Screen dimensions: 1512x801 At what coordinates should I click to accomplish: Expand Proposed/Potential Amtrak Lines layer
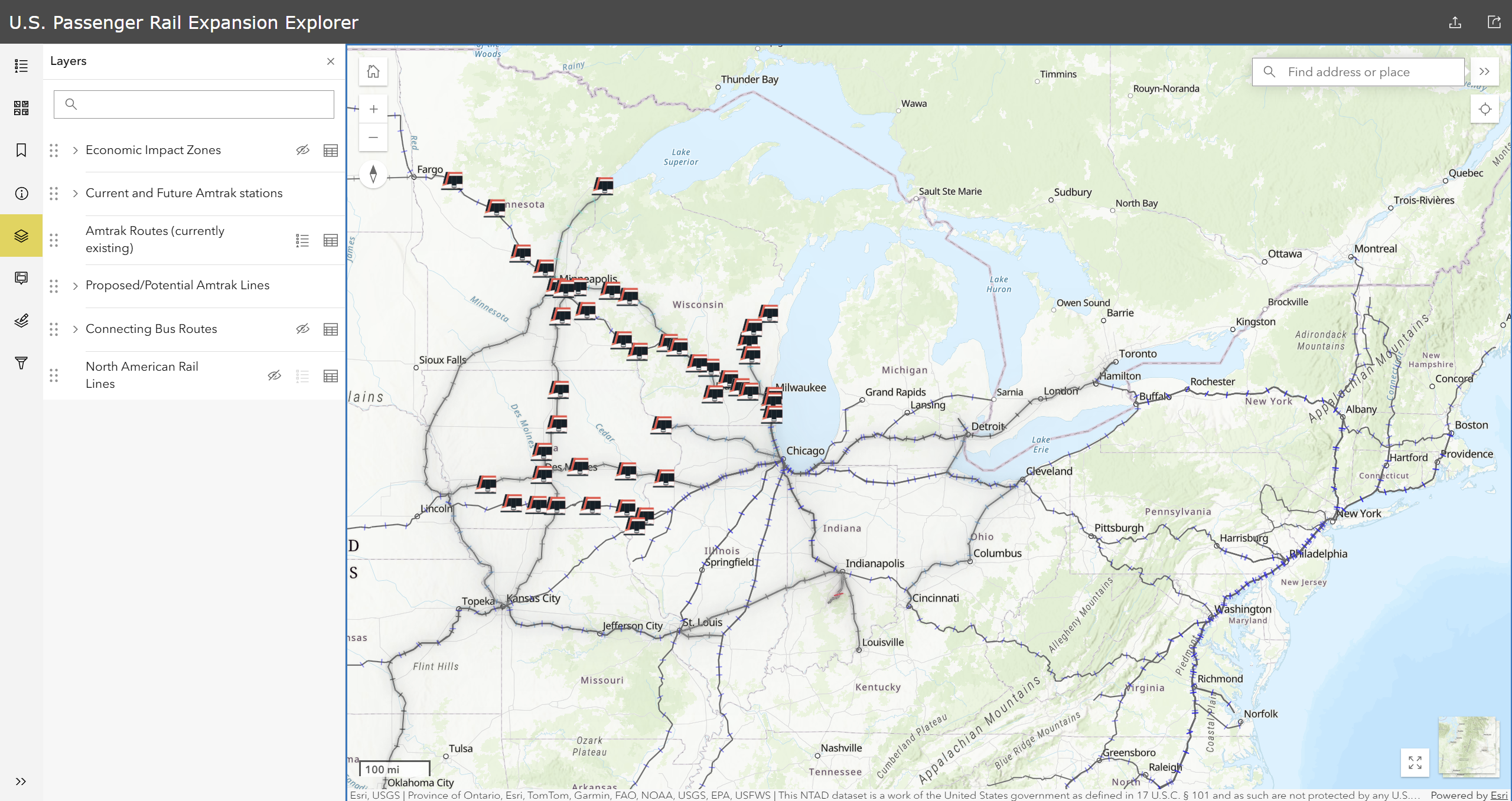coord(75,286)
